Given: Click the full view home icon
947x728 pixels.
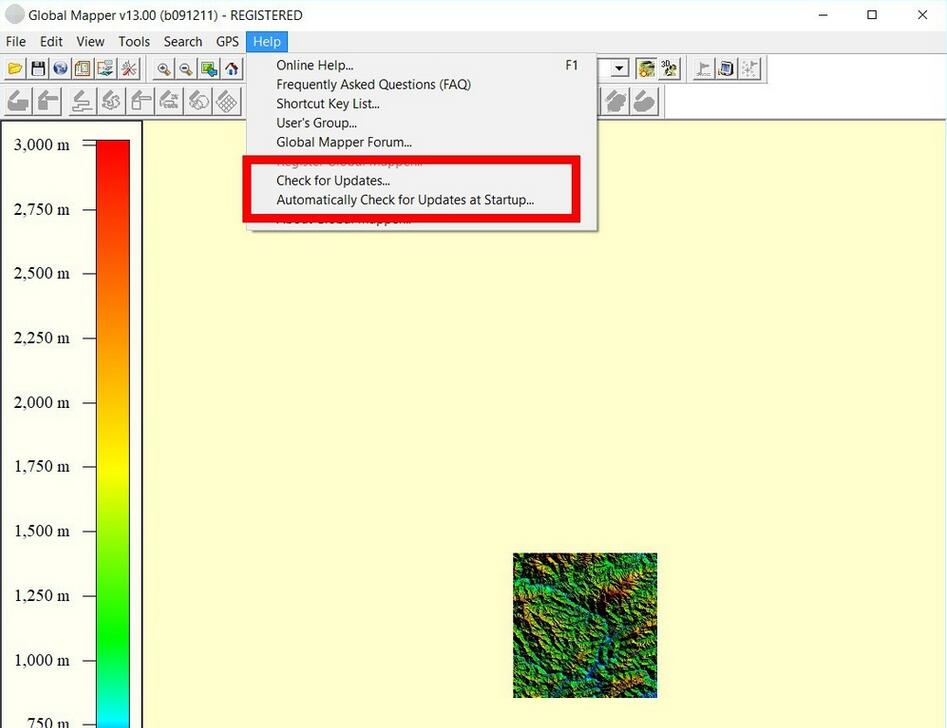Looking at the screenshot, I should [231, 68].
